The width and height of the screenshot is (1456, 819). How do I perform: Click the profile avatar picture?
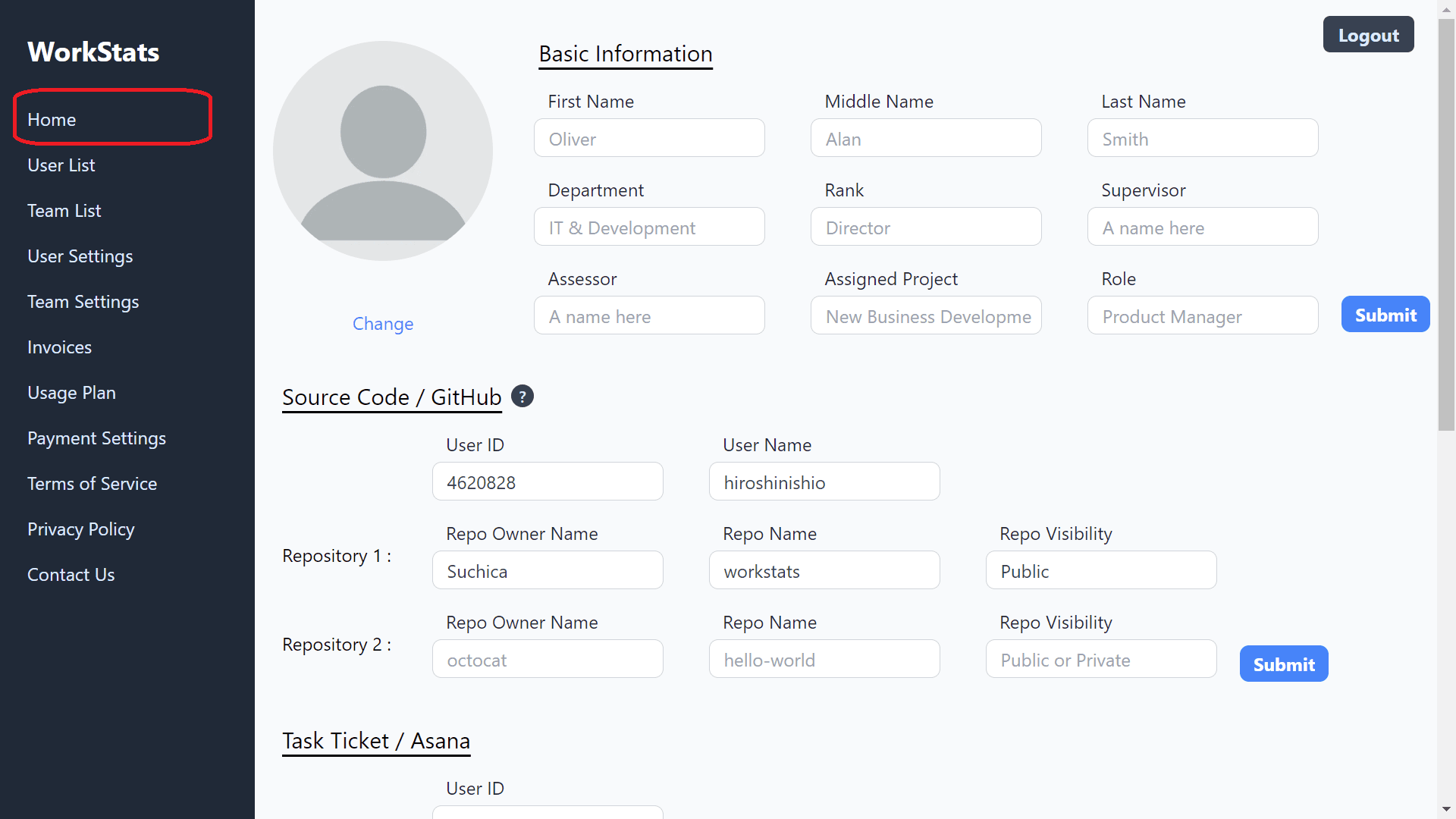(383, 151)
